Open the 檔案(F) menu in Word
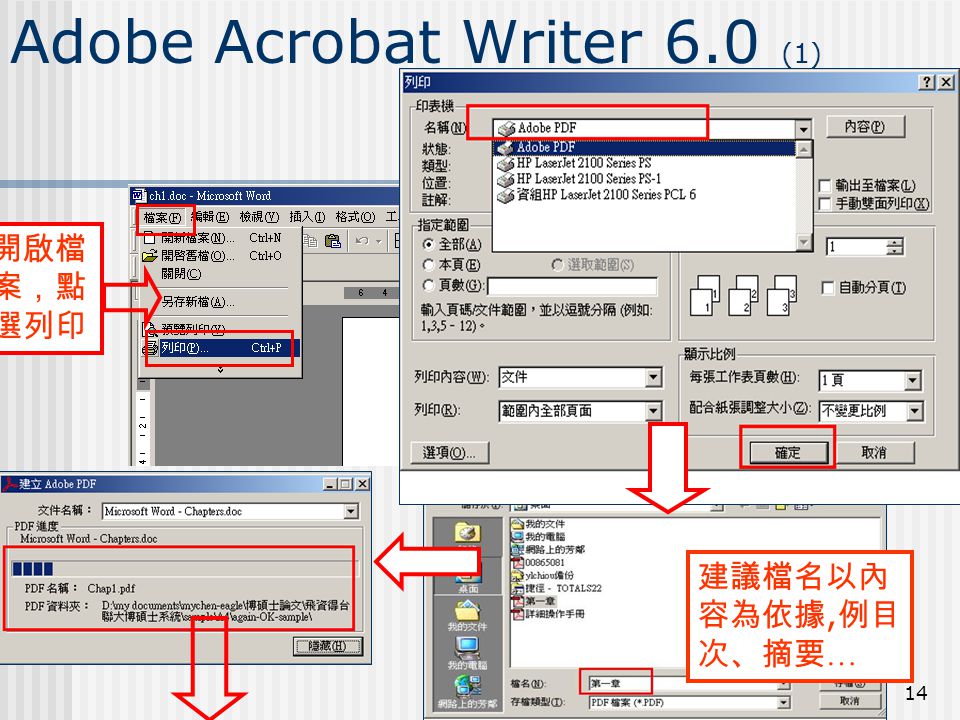 (x=162, y=217)
